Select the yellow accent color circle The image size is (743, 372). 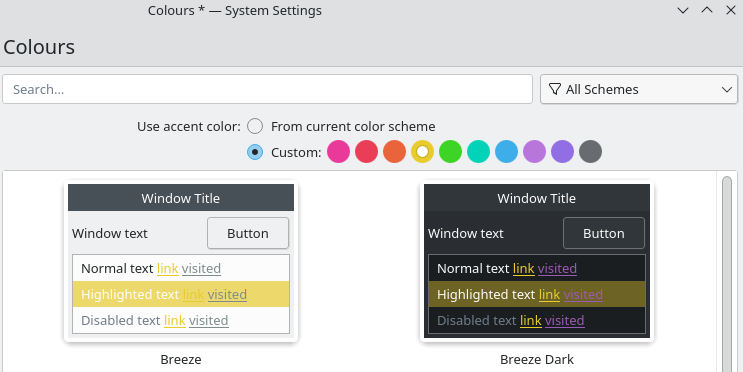coord(422,152)
